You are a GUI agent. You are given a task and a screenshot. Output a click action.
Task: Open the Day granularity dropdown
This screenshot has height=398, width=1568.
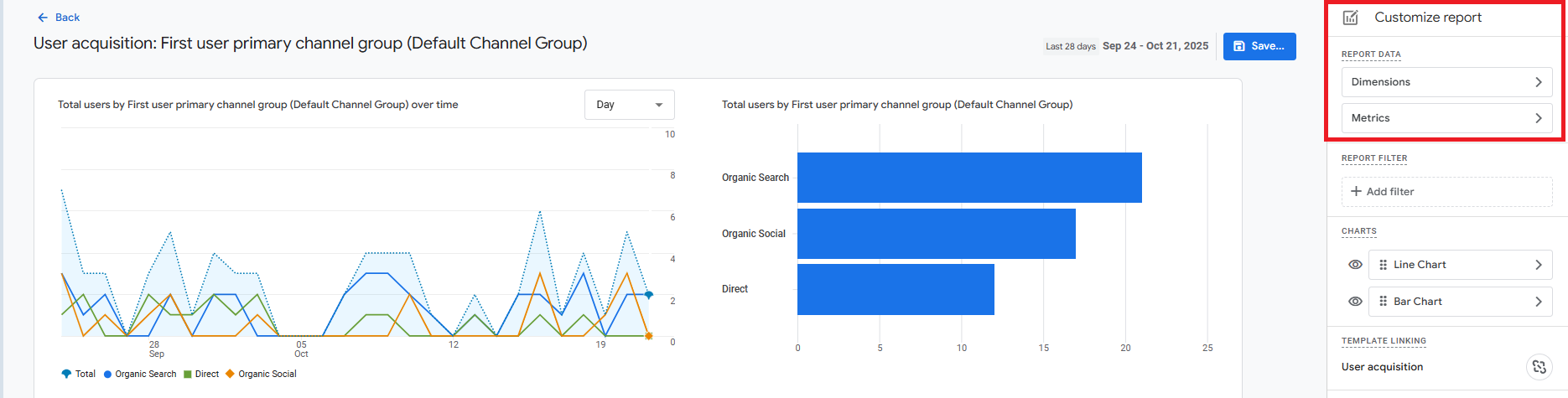[629, 105]
